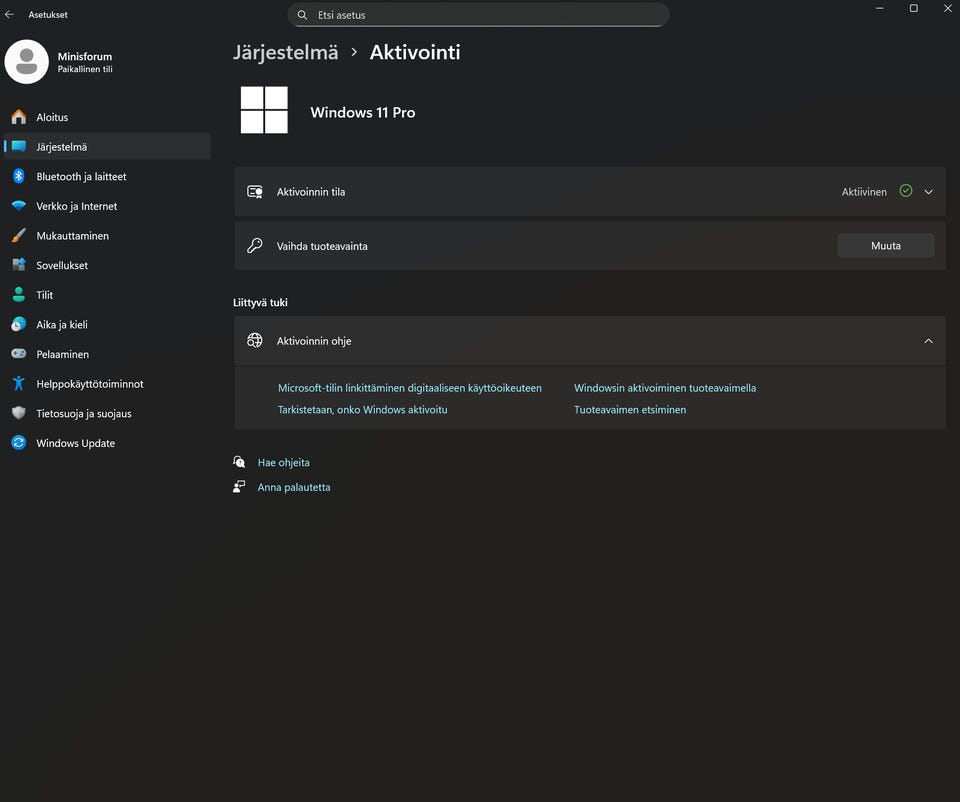Click the back arrow icon in title bar
The height and width of the screenshot is (802, 960).
click(9, 14)
